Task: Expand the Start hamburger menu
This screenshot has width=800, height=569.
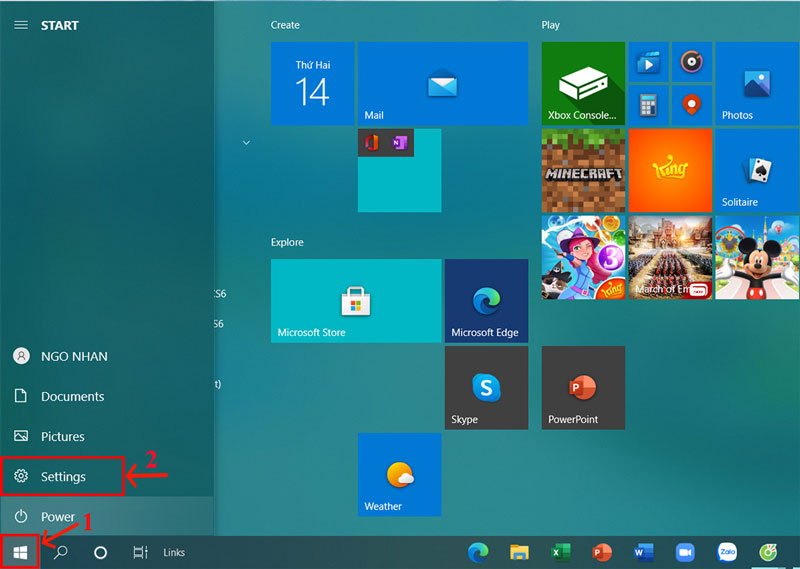Action: (x=21, y=25)
